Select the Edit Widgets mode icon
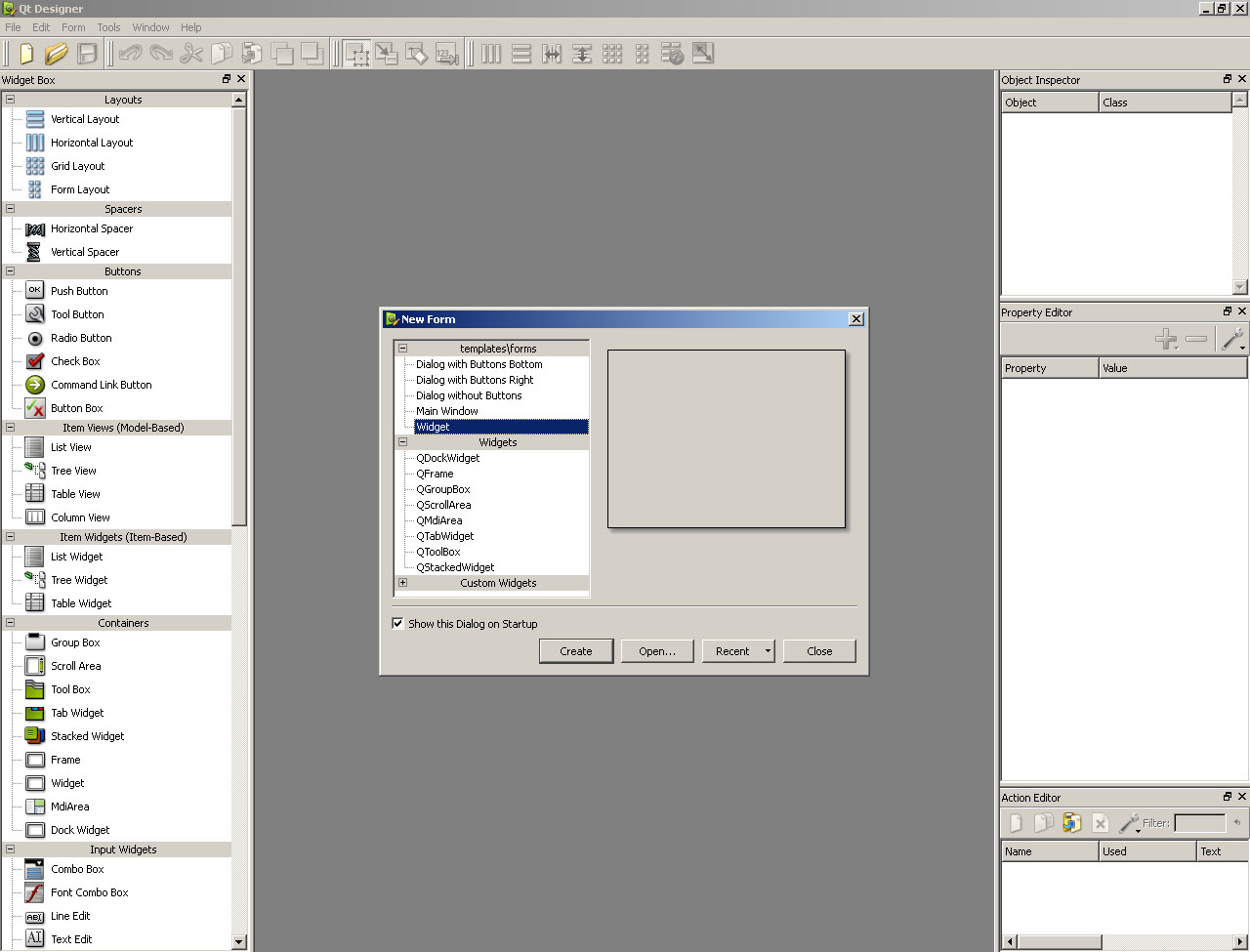This screenshot has height=952, width=1250. [356, 54]
